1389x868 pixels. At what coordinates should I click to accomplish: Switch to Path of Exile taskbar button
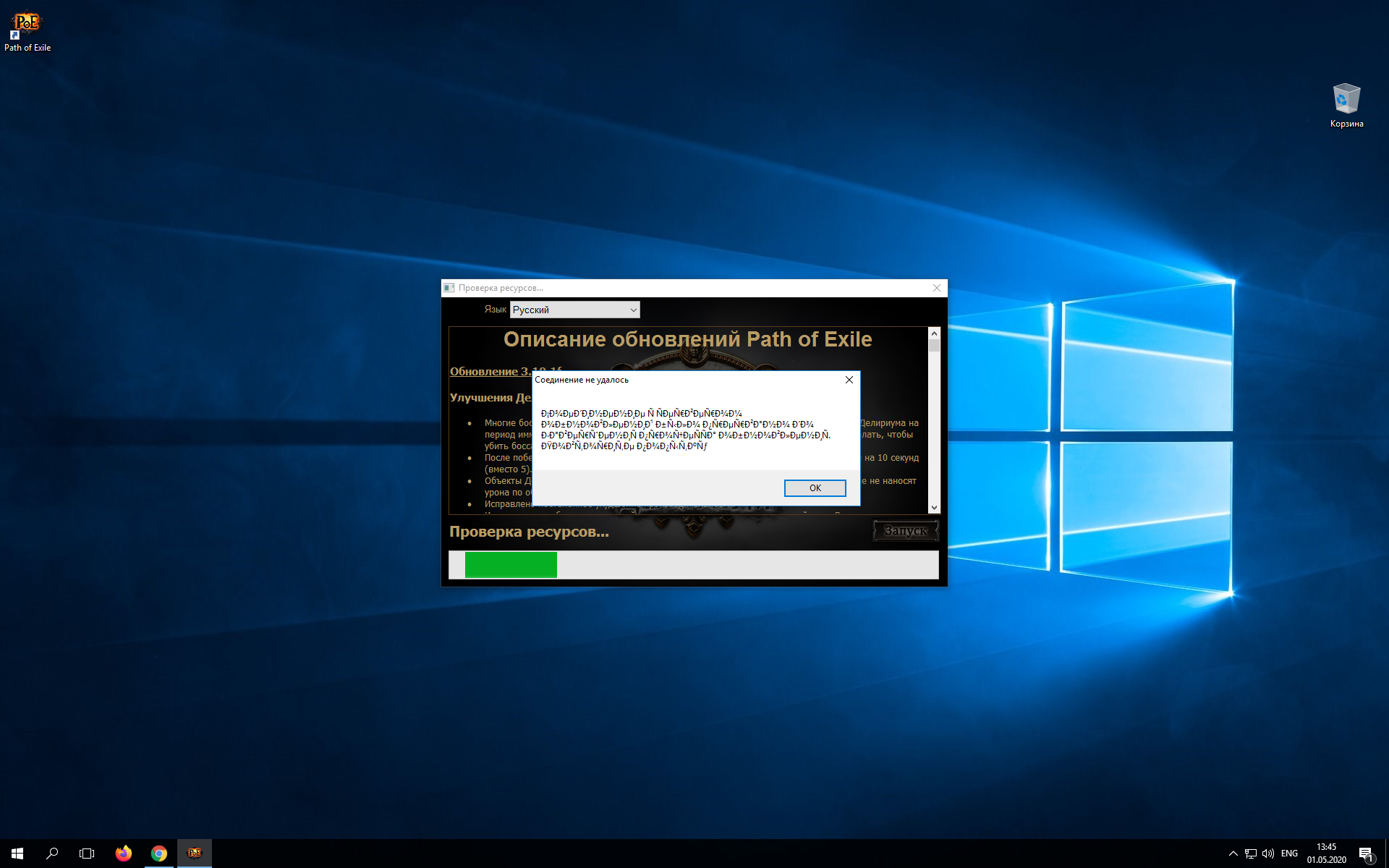point(195,854)
